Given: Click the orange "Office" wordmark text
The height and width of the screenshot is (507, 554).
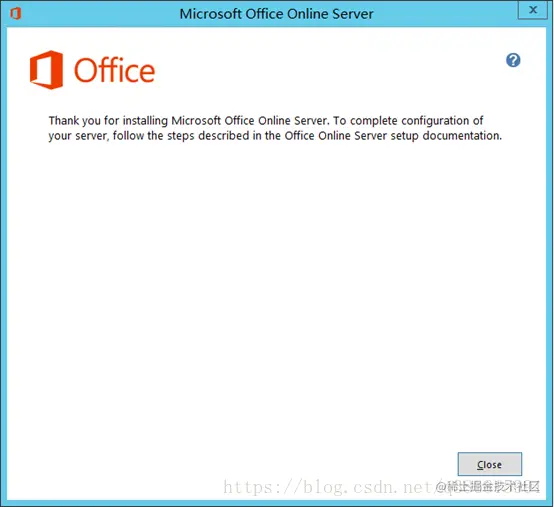Looking at the screenshot, I should click(x=114, y=70).
